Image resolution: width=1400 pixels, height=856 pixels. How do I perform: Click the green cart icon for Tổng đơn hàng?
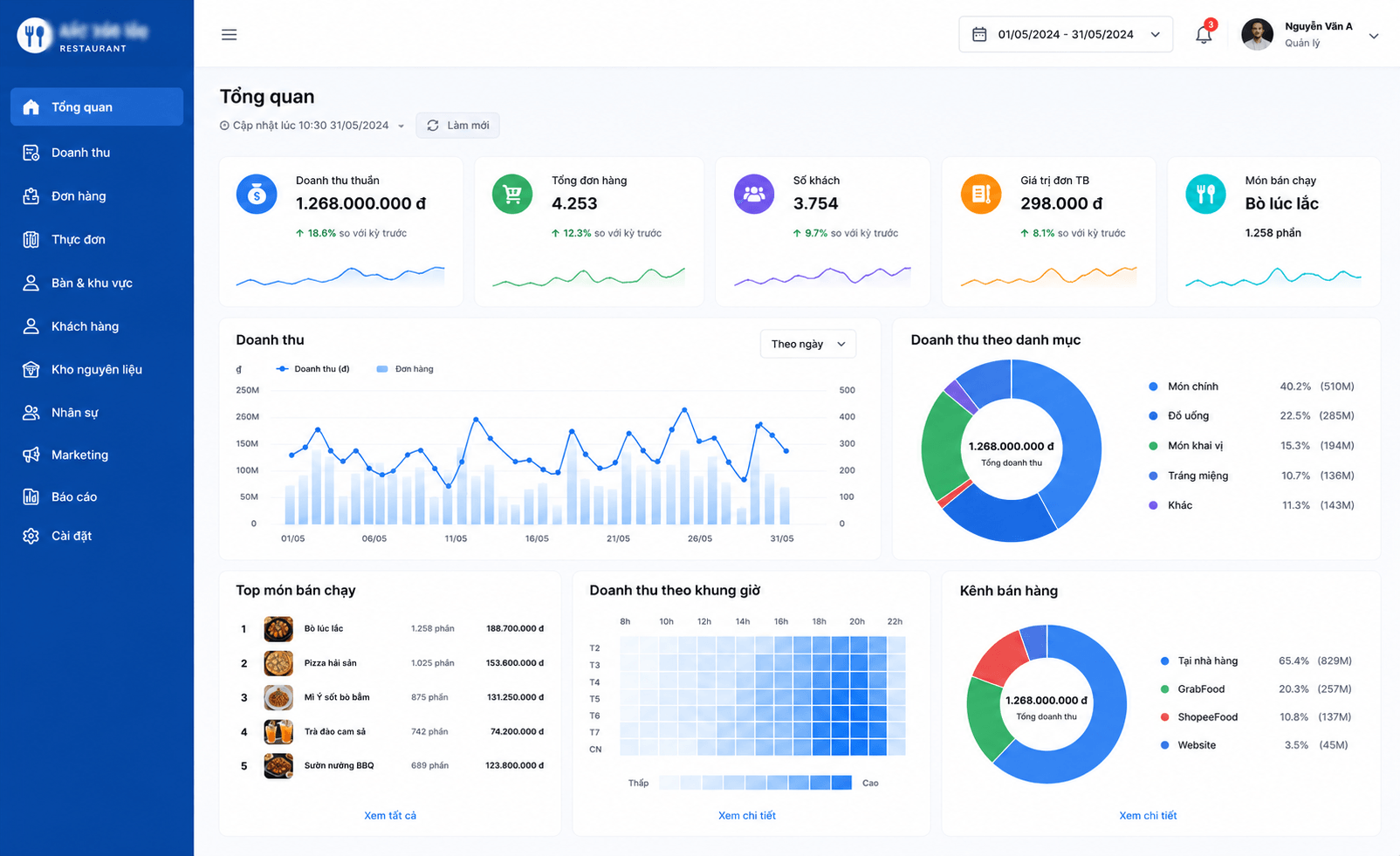(512, 194)
